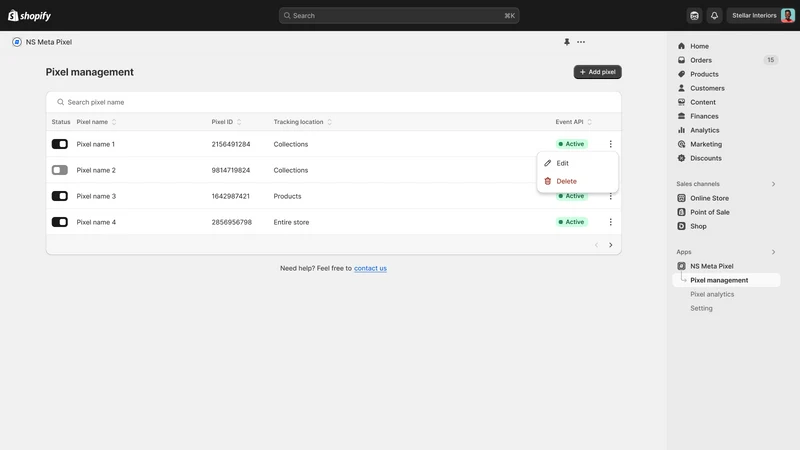Open the app header more options ellipsis
The width and height of the screenshot is (800, 450).
[581, 42]
